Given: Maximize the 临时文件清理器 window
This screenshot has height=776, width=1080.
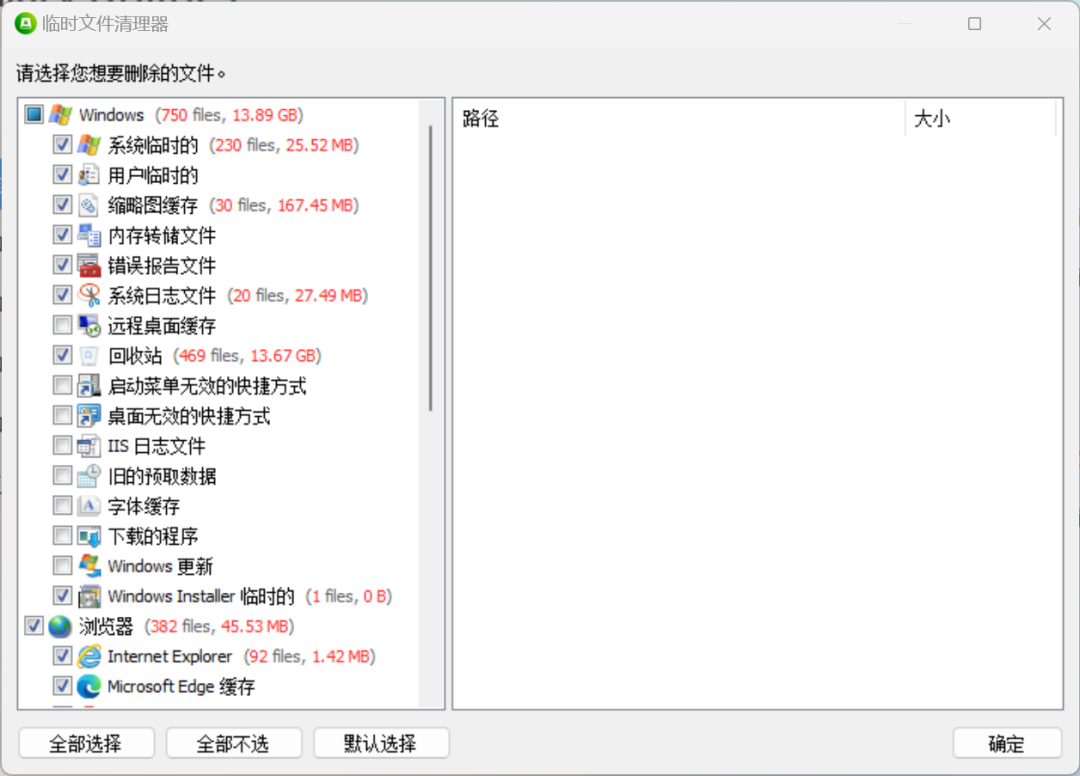Looking at the screenshot, I should coord(975,24).
